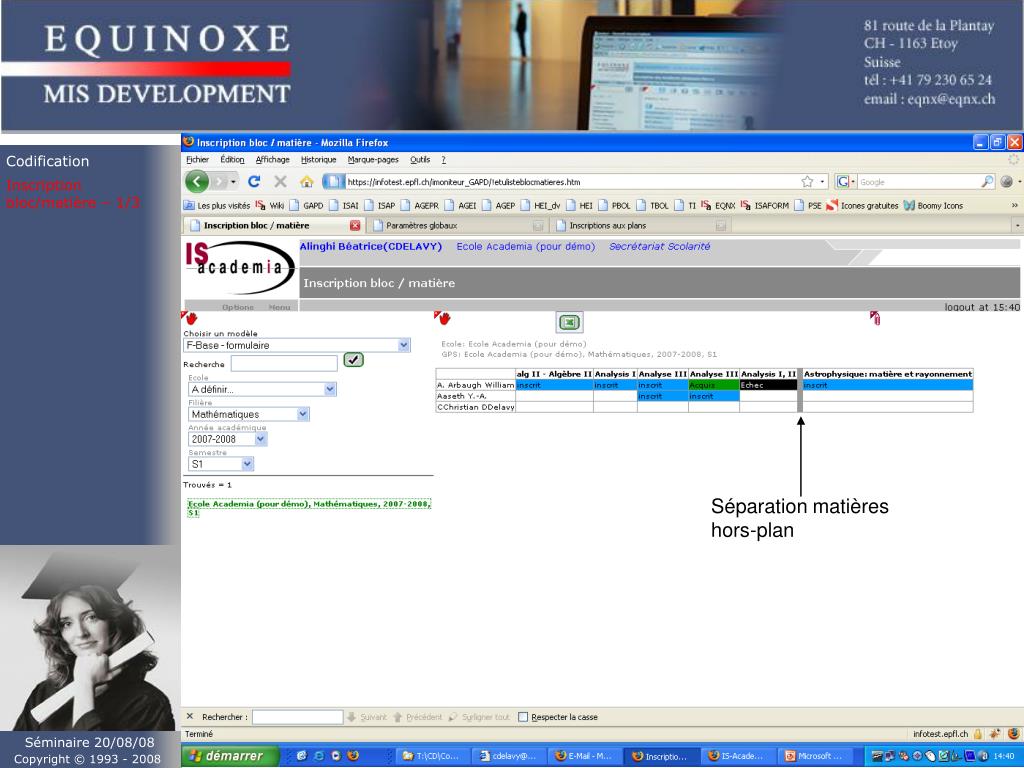Click red hand icon above Ecole info
Image resolution: width=1024 pixels, height=768 pixels.
(442, 318)
